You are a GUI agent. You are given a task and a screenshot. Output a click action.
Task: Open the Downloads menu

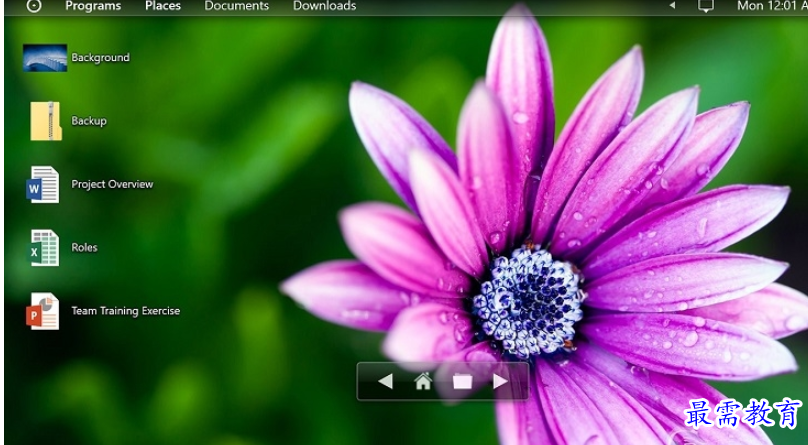pyautogui.click(x=325, y=6)
